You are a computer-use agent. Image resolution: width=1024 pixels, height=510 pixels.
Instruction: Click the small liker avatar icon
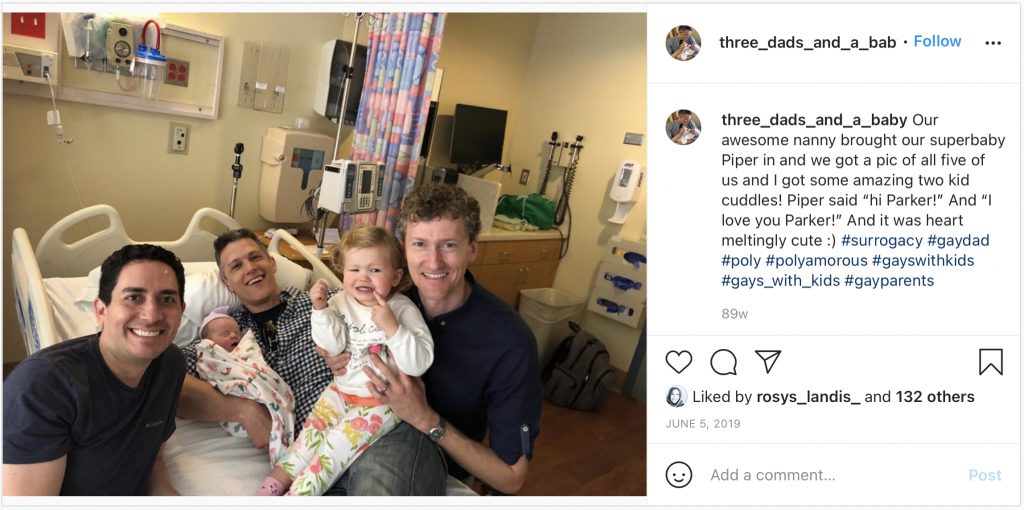676,396
